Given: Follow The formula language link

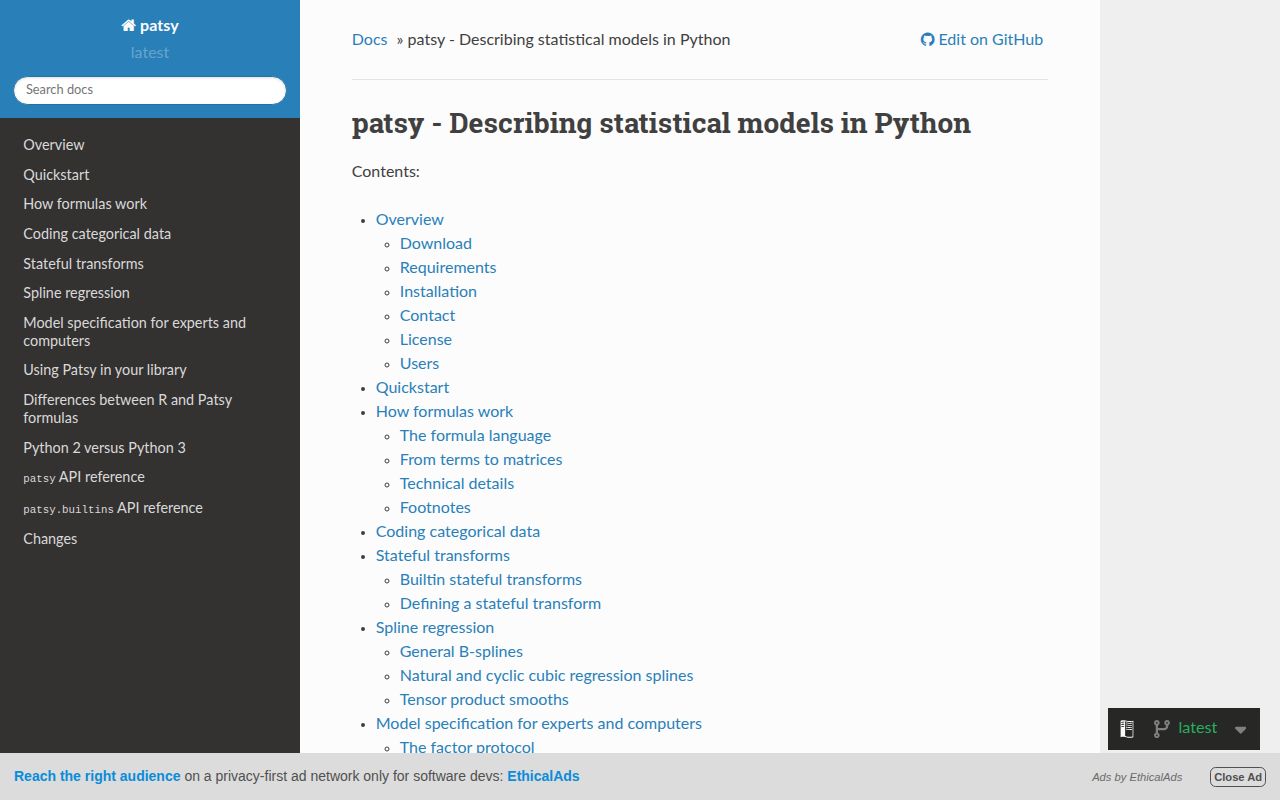Looking at the screenshot, I should 475,436.
